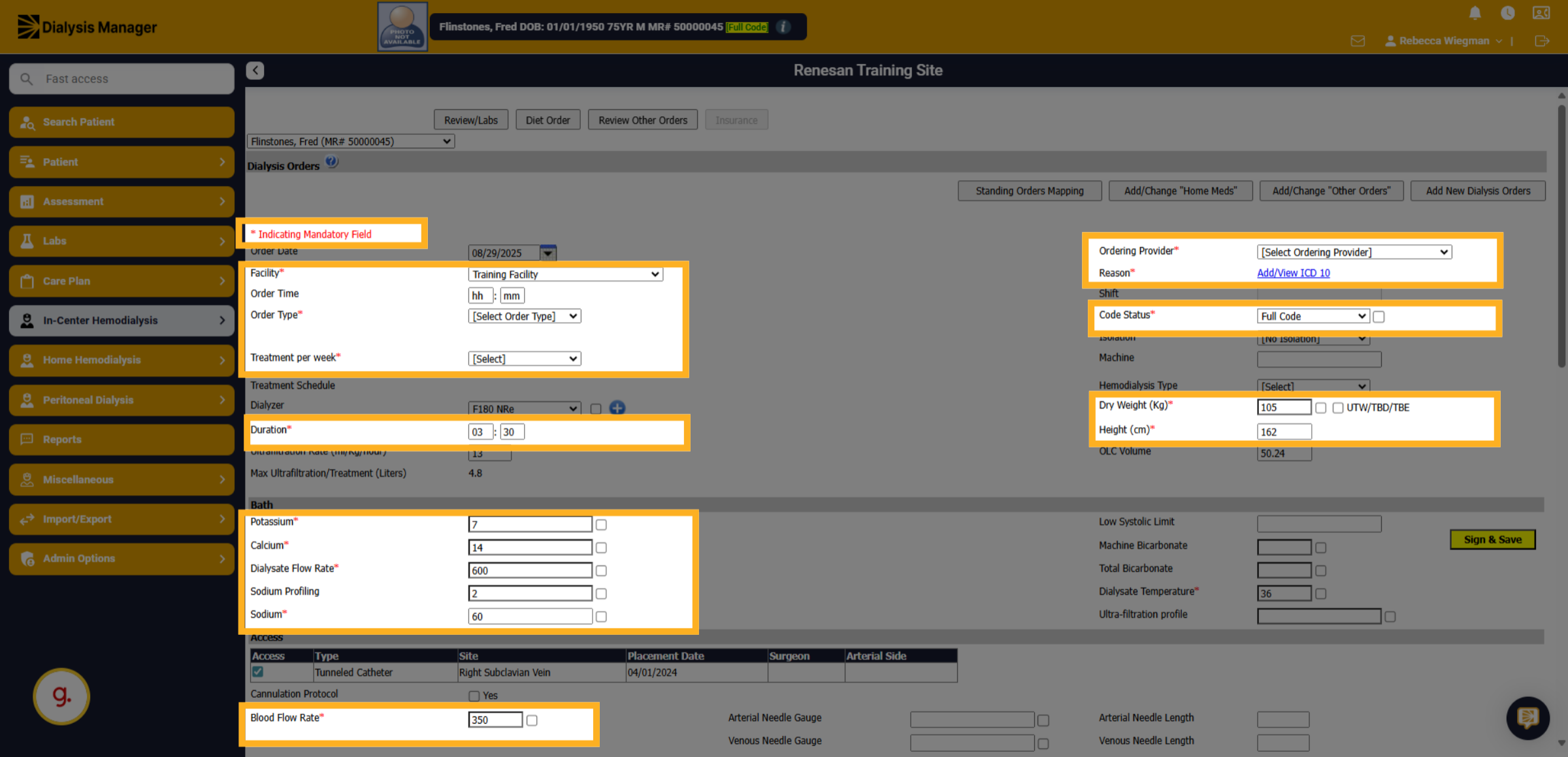This screenshot has height=757, width=1568.
Task: Uncheck the Tunneled Catheter access checkbox
Action: 258,671
